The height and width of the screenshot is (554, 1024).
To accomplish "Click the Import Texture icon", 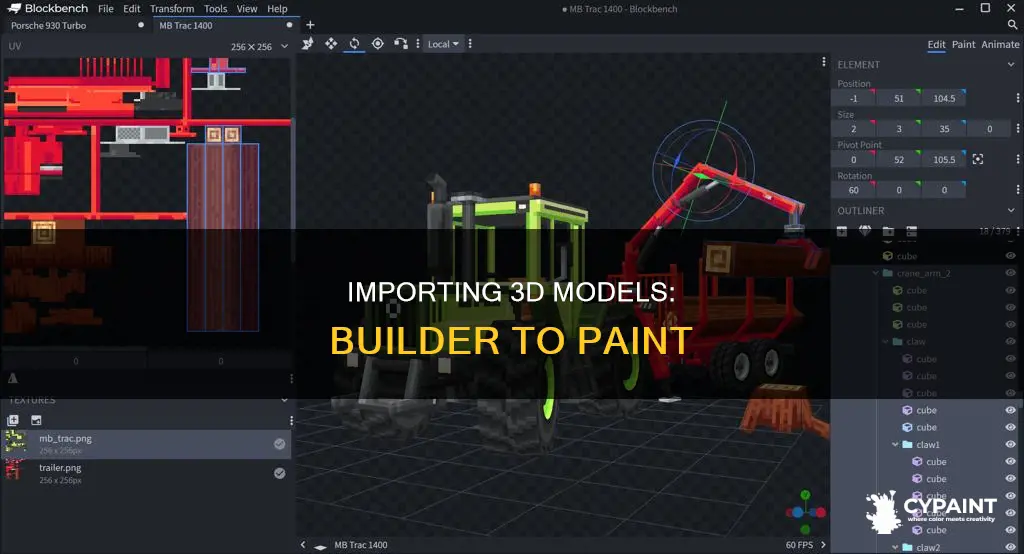I will (x=13, y=420).
